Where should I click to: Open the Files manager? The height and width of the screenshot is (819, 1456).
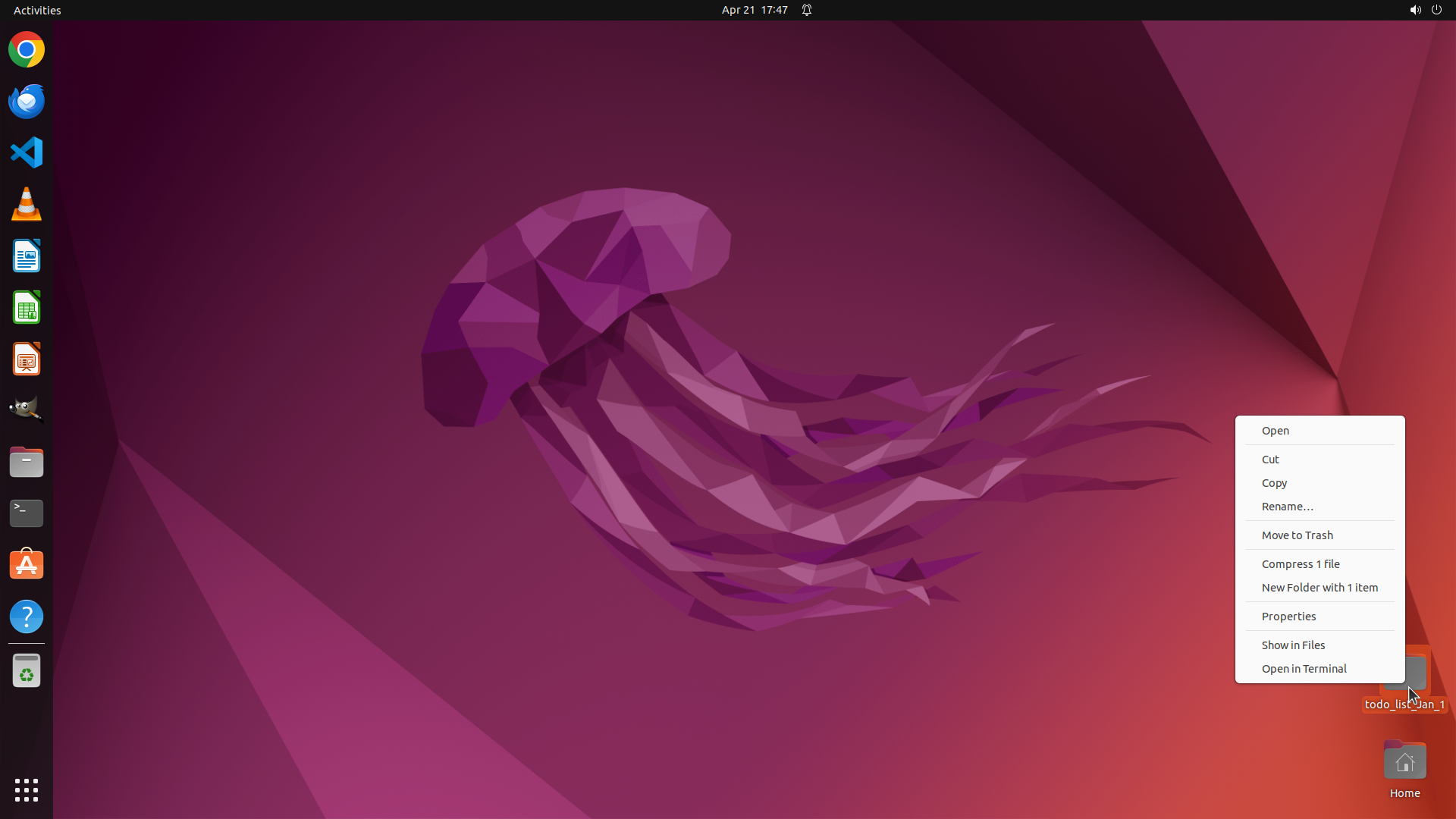point(27,462)
